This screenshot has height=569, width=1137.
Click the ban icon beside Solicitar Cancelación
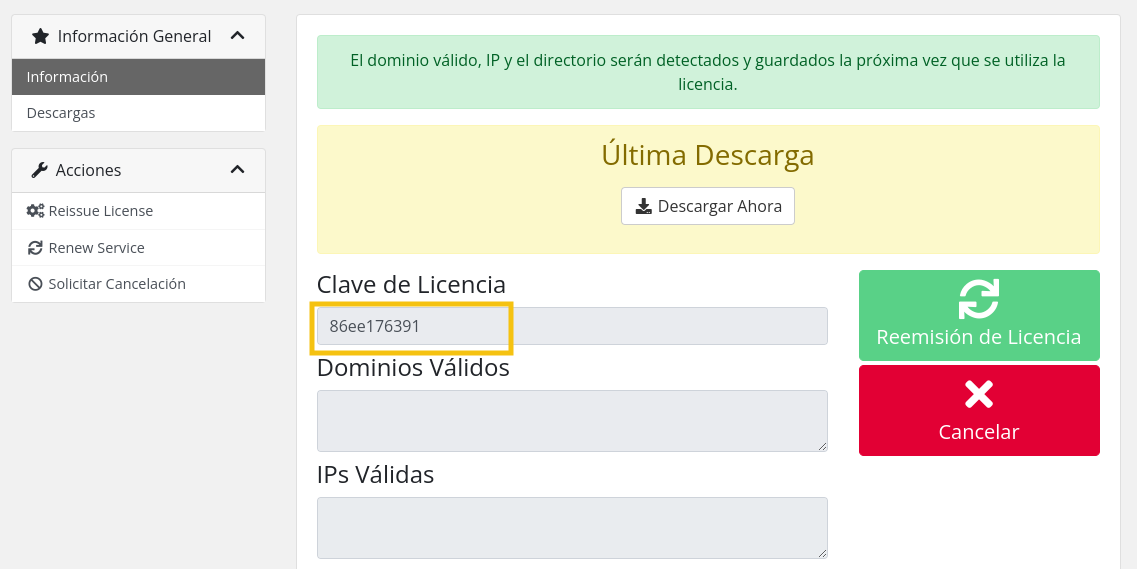click(35, 284)
